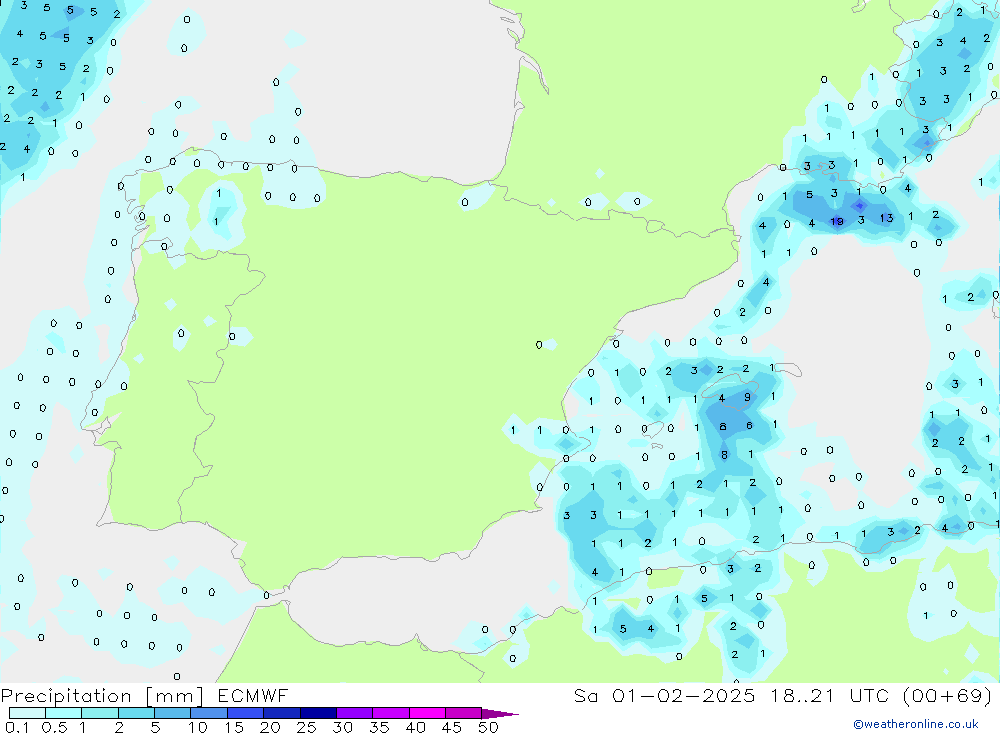1000x733 pixels.
Task: Click the '0.1' legend scale label
Action: 17,727
